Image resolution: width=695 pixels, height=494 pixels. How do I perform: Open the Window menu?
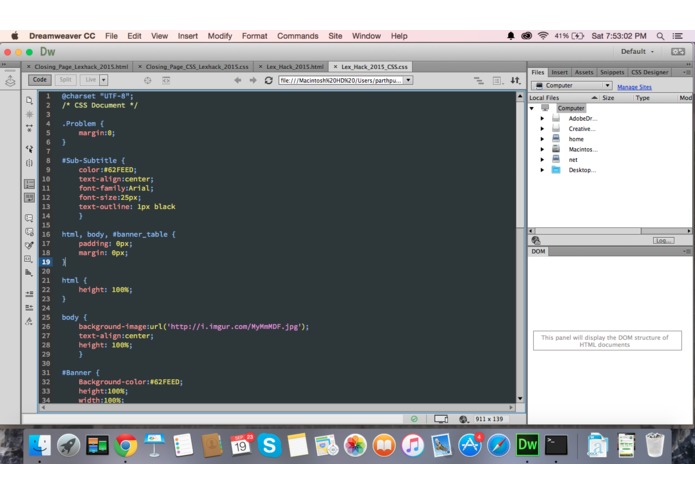point(366,36)
